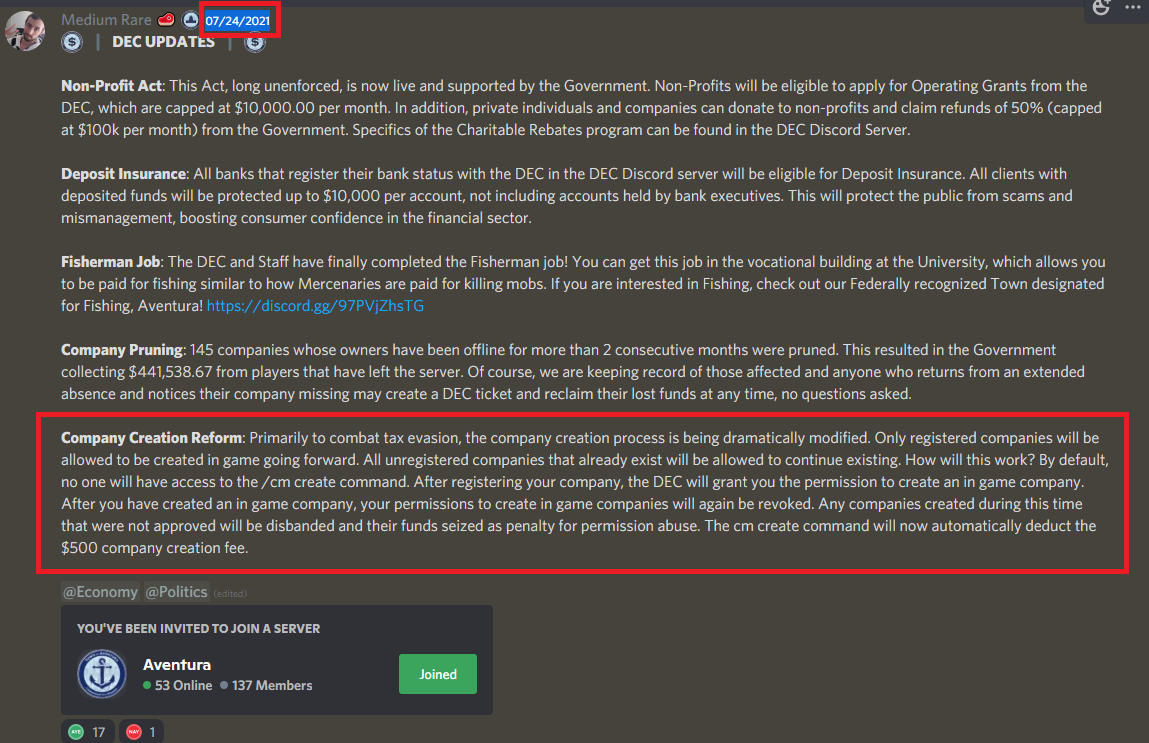Screen dimensions: 1149x743
Task: Toggle the AYE reaction with 17 votes
Action: coord(87,731)
